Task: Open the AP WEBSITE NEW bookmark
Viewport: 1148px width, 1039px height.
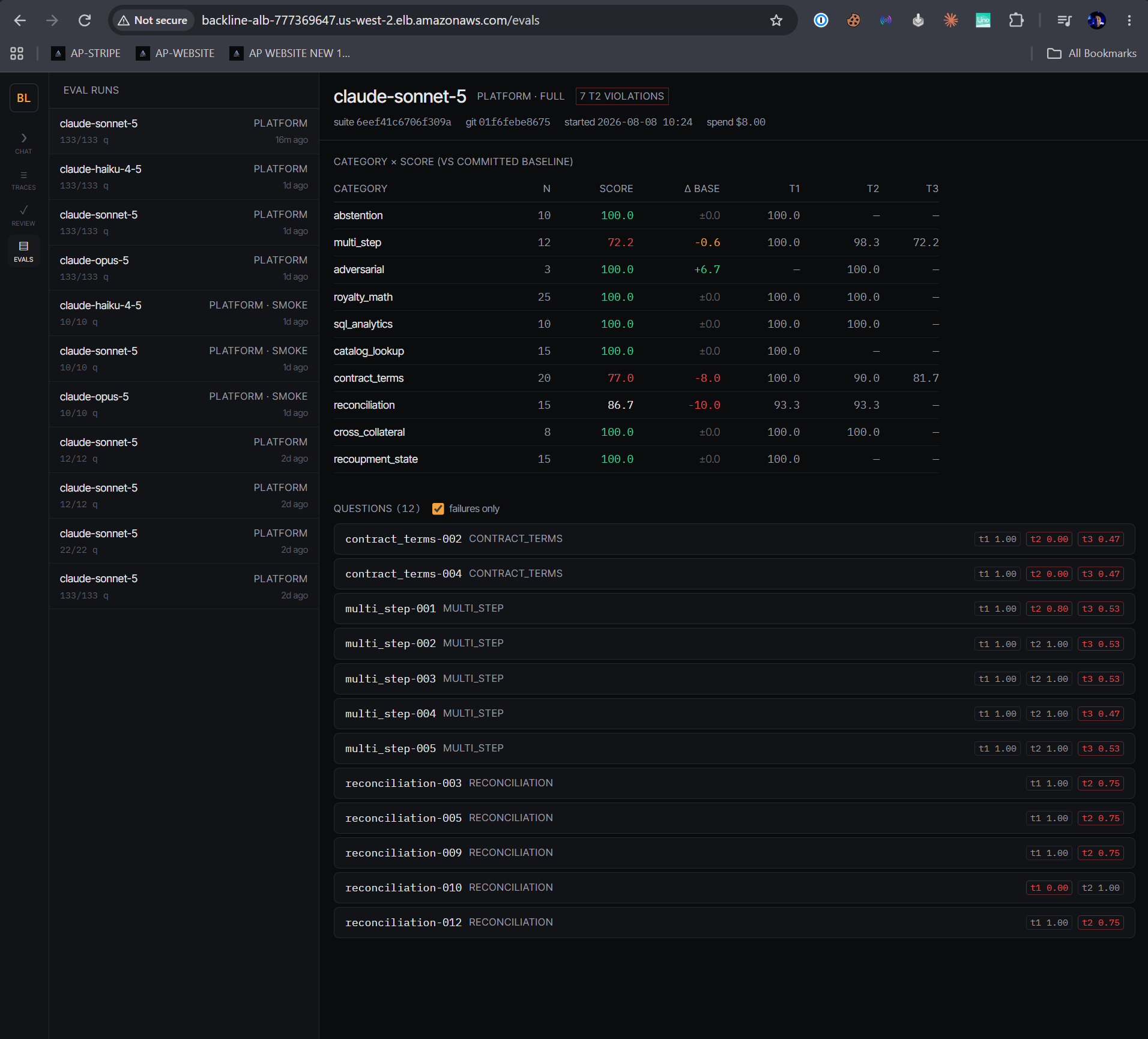Action: [291, 53]
